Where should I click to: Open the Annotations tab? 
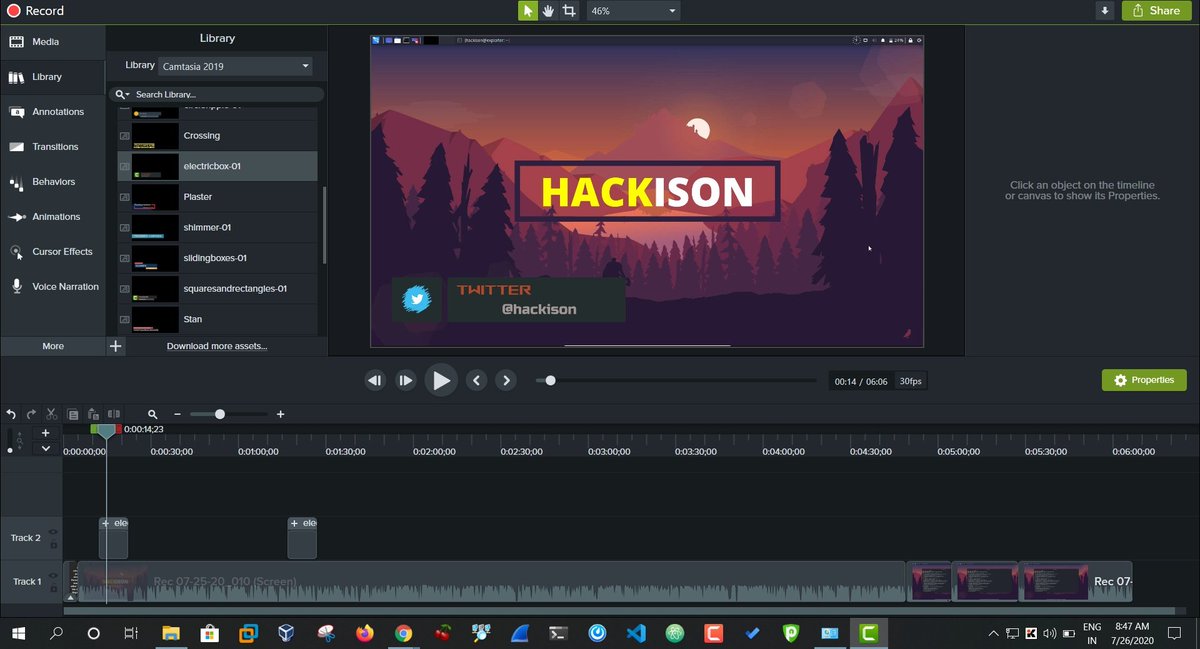52,112
